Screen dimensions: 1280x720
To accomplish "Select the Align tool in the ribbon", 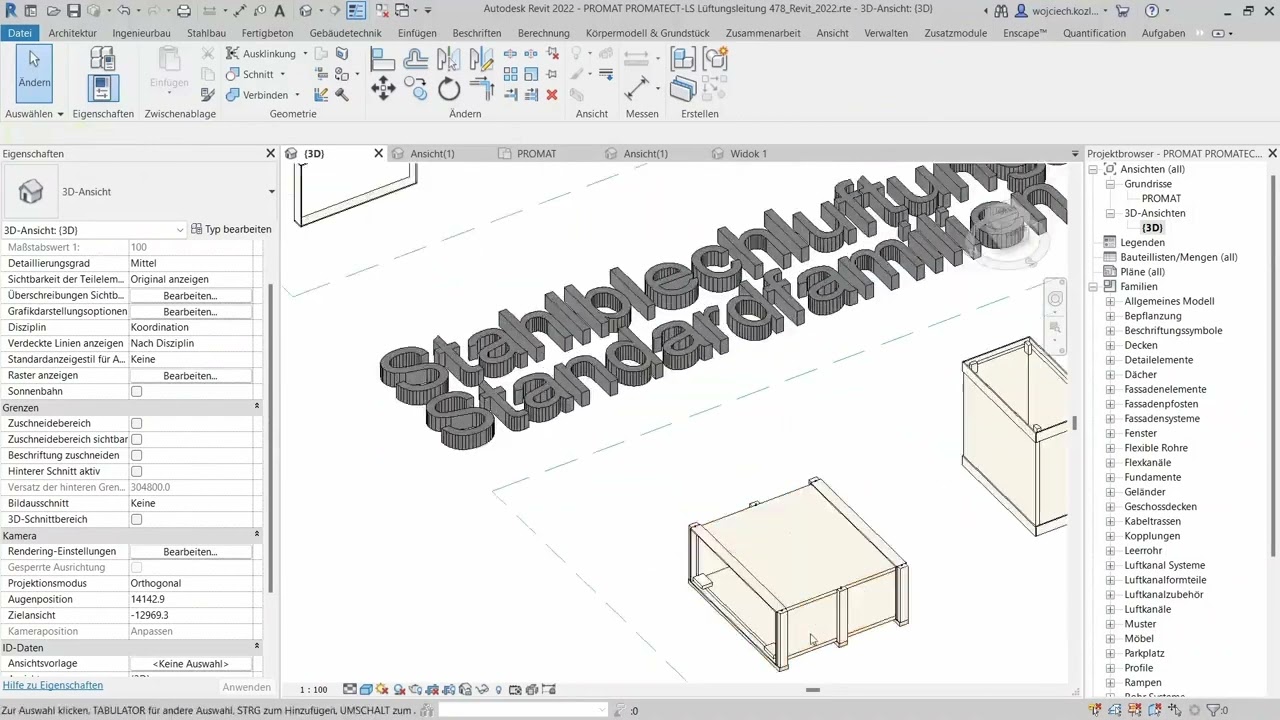I will click(383, 58).
